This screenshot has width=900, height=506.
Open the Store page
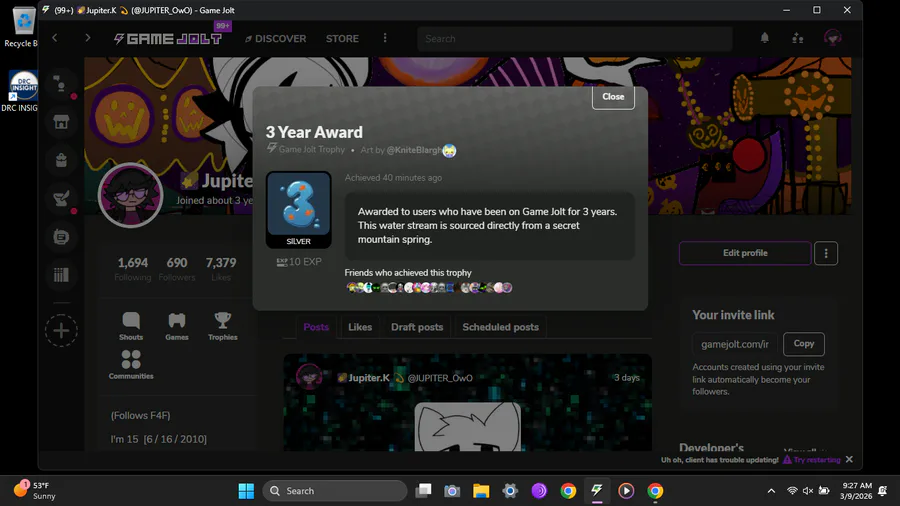pos(342,38)
